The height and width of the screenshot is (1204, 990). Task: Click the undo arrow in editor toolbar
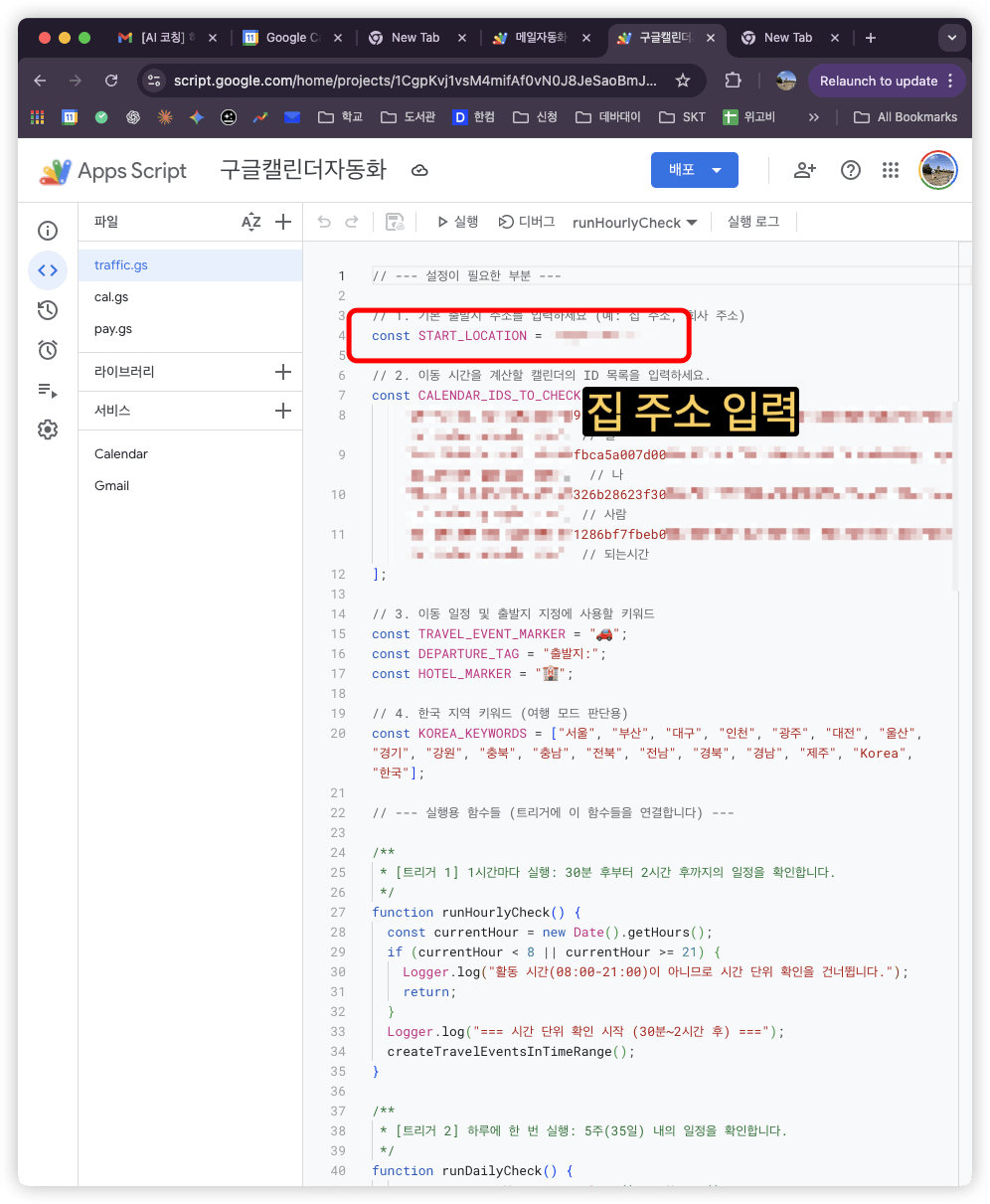pyautogui.click(x=324, y=223)
